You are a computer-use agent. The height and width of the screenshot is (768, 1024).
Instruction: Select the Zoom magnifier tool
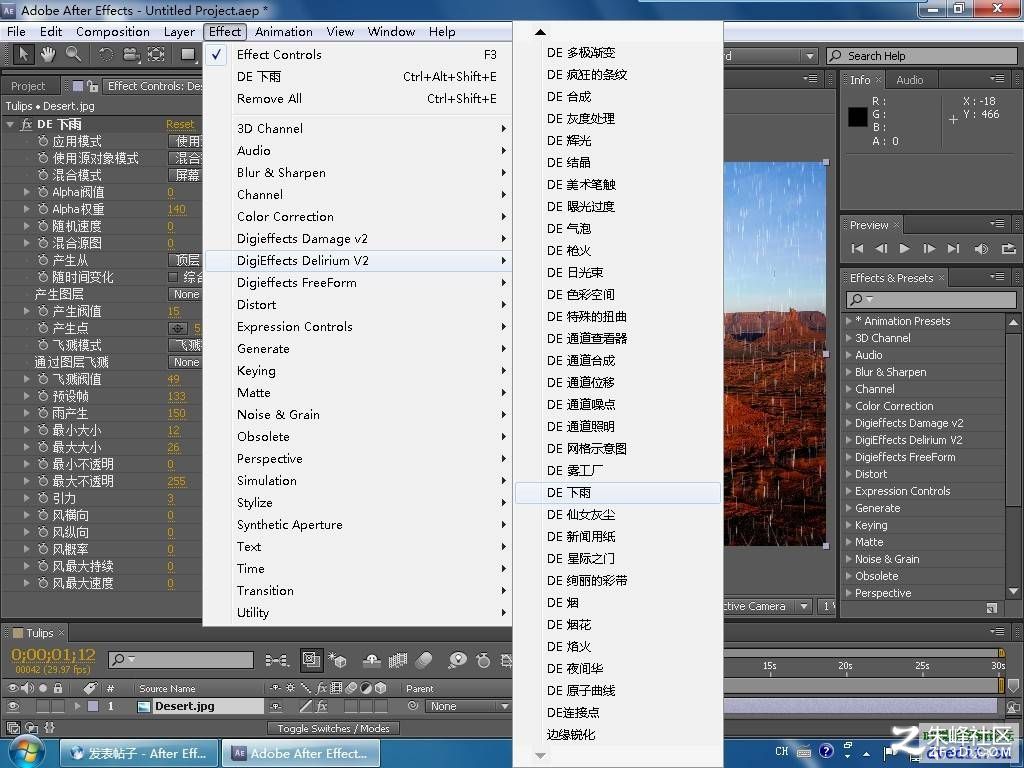pos(73,54)
